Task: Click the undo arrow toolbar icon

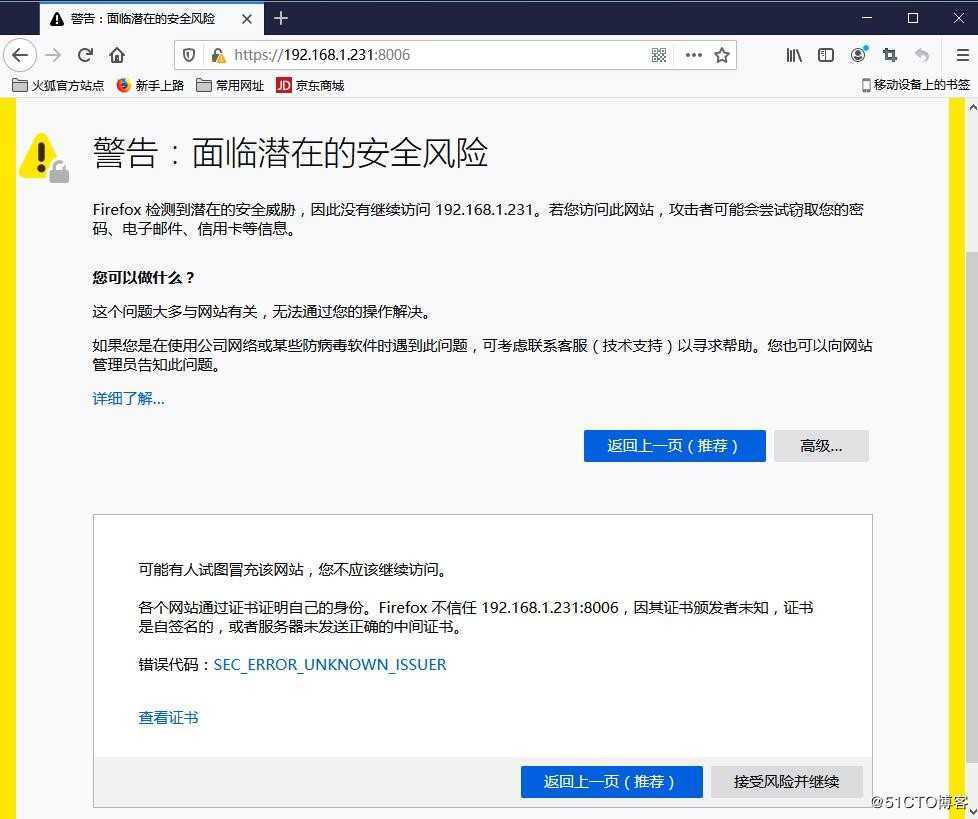Action: click(922, 55)
